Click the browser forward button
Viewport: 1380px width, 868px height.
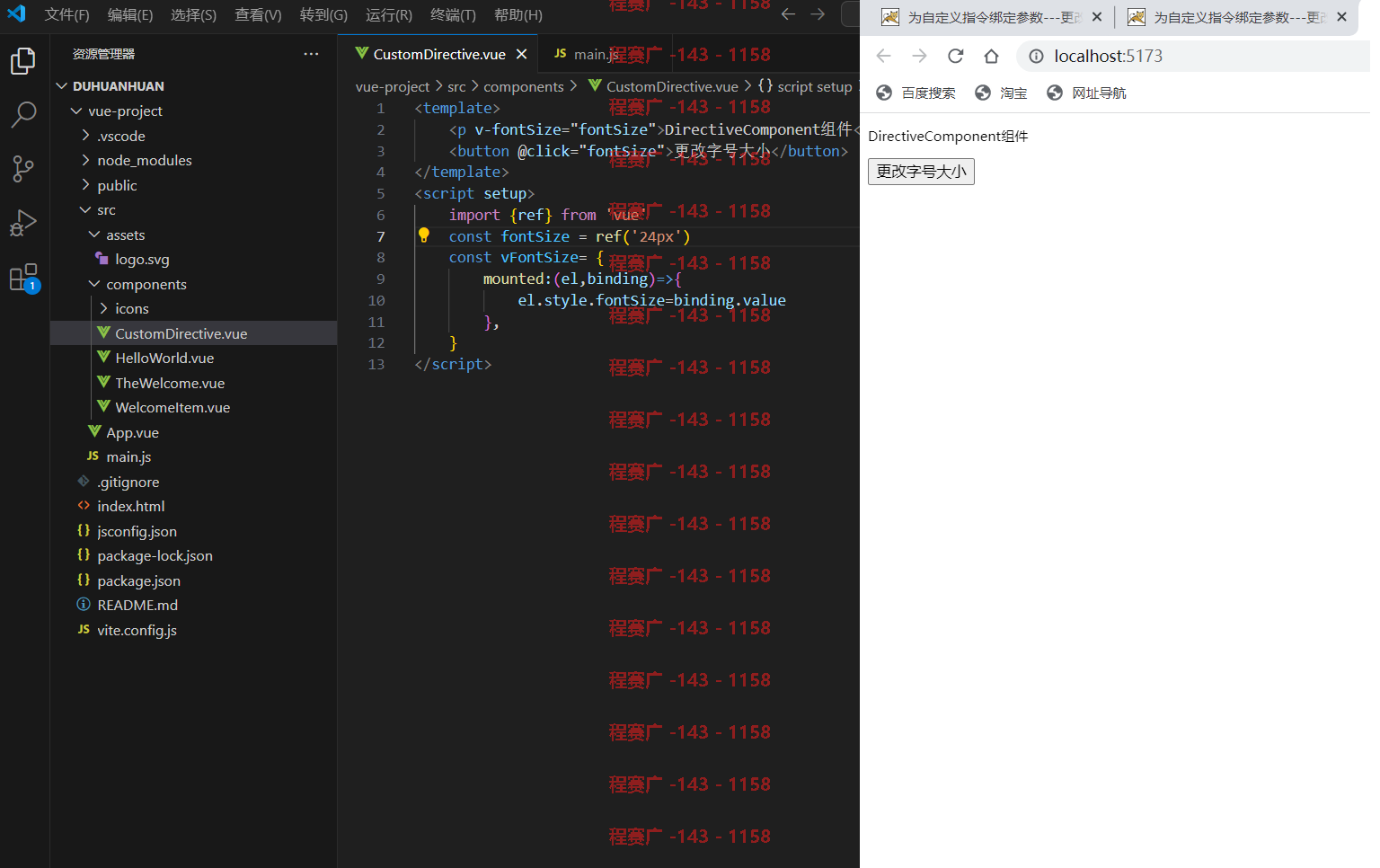tap(919, 56)
